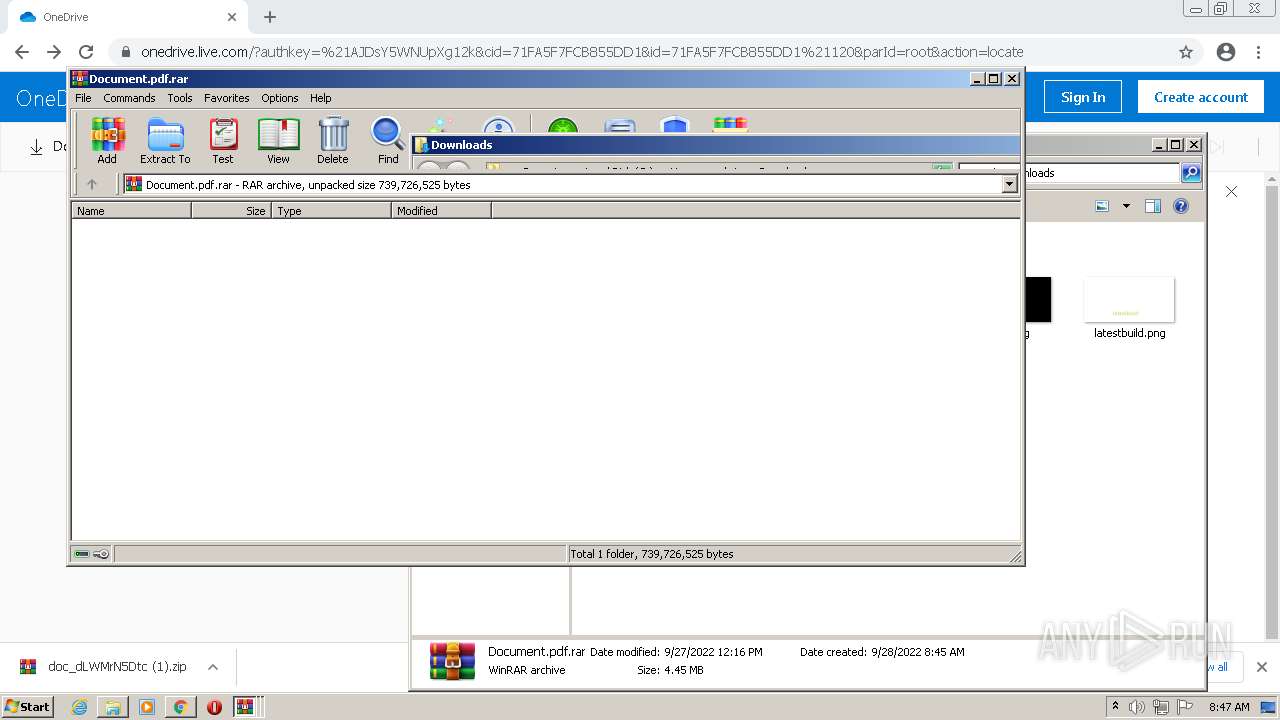Click the Sign In button

point(1083,97)
